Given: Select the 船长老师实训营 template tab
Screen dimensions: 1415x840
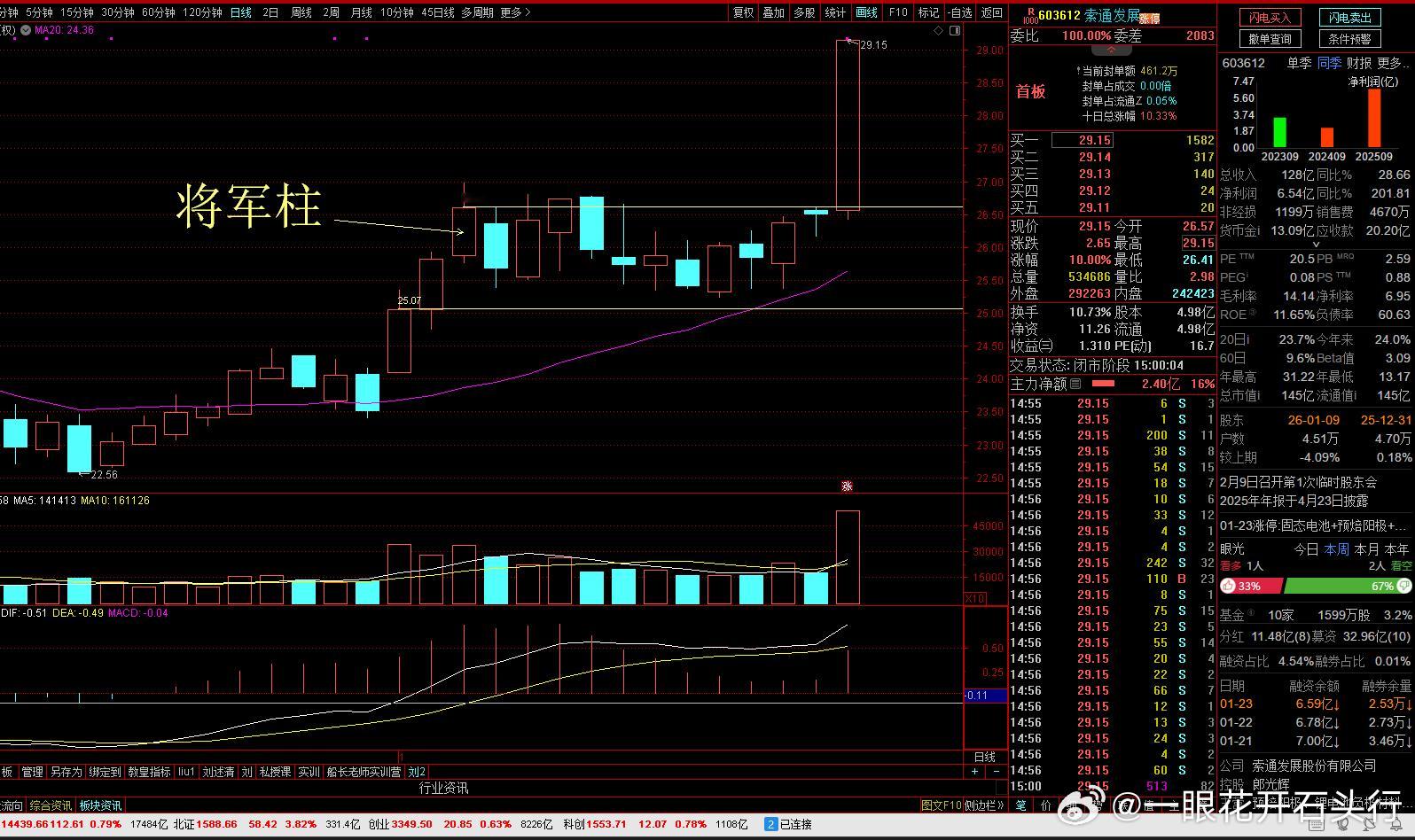Looking at the screenshot, I should [364, 772].
